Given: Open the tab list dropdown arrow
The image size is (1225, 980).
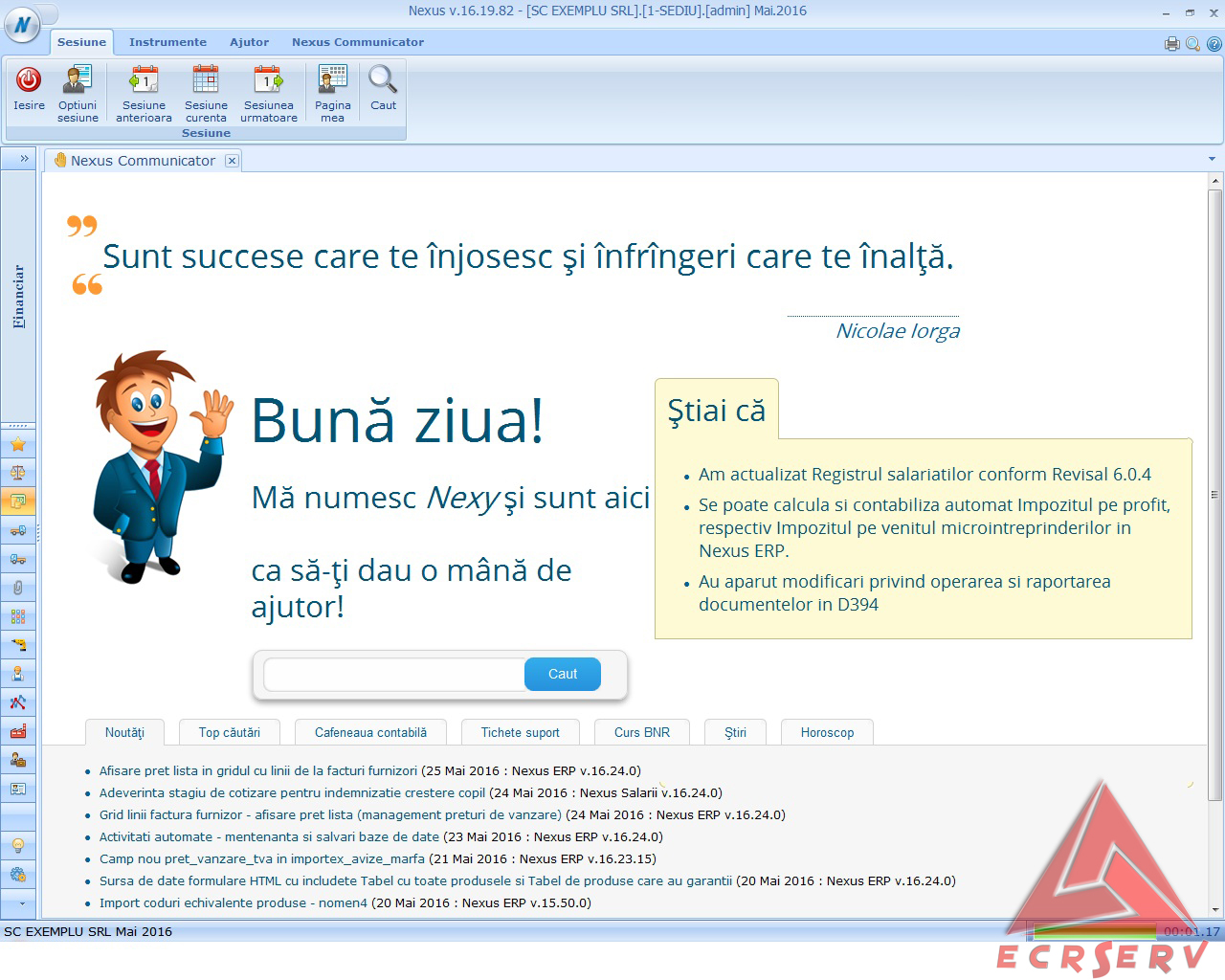Looking at the screenshot, I should pyautogui.click(x=1212, y=159).
